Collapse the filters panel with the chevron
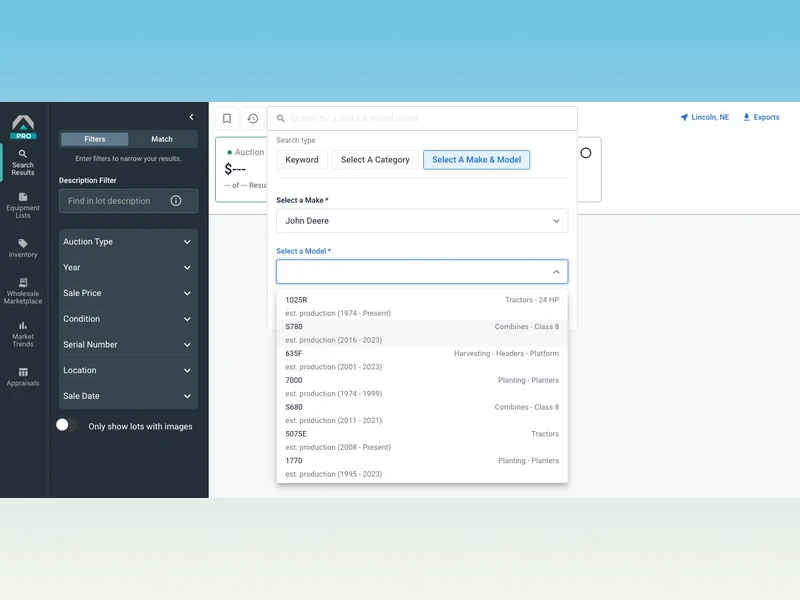 coord(191,117)
